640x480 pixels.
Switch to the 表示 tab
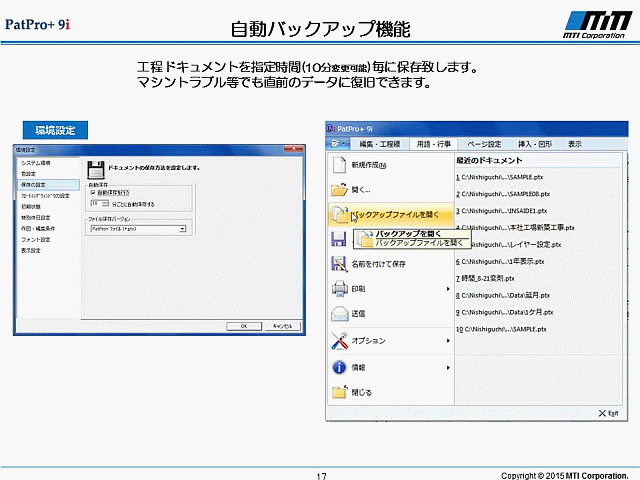point(575,144)
